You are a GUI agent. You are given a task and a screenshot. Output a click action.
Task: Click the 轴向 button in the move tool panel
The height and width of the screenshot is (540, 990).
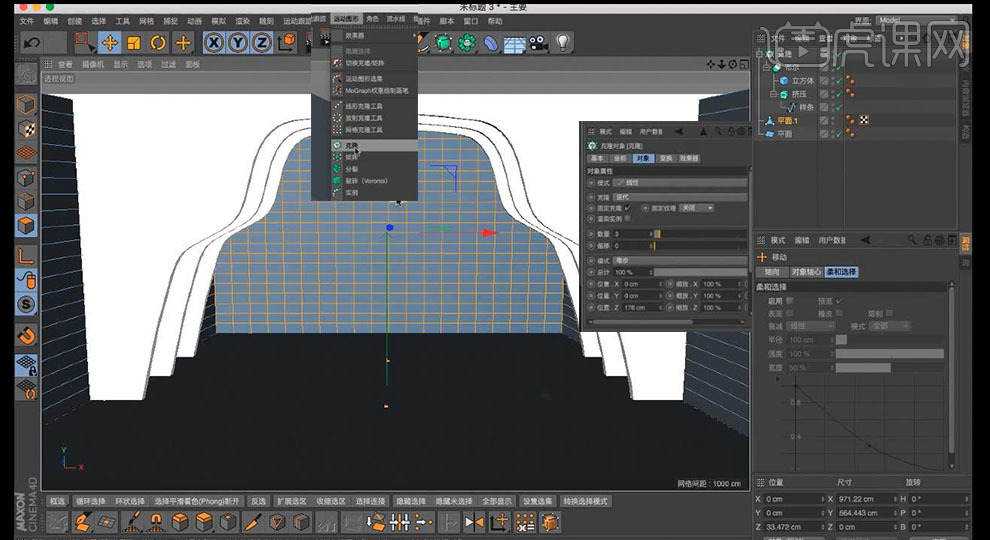[x=772, y=272]
